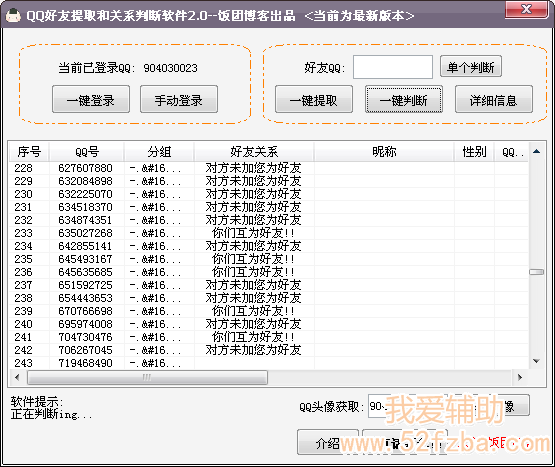Close the window with the X button

coord(527,9)
